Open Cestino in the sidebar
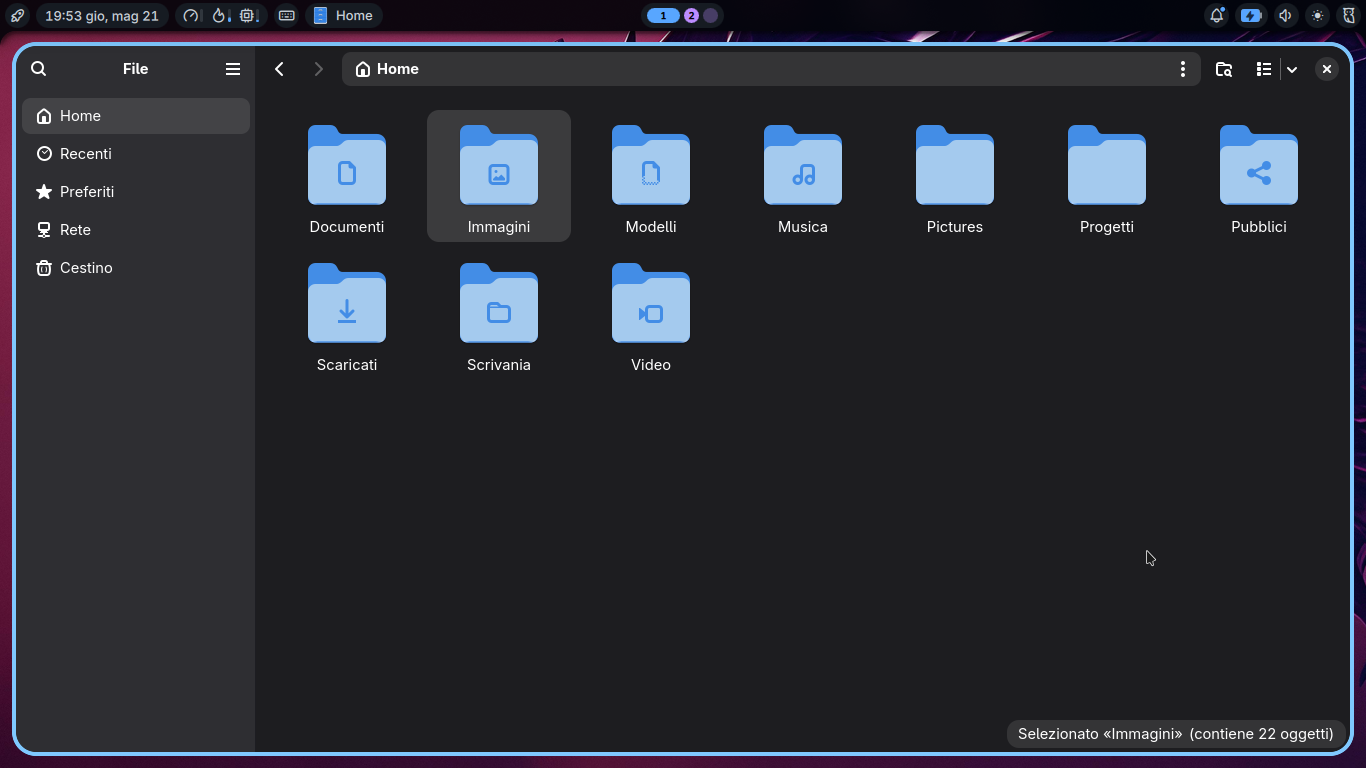This screenshot has height=768, width=1366. point(136,268)
